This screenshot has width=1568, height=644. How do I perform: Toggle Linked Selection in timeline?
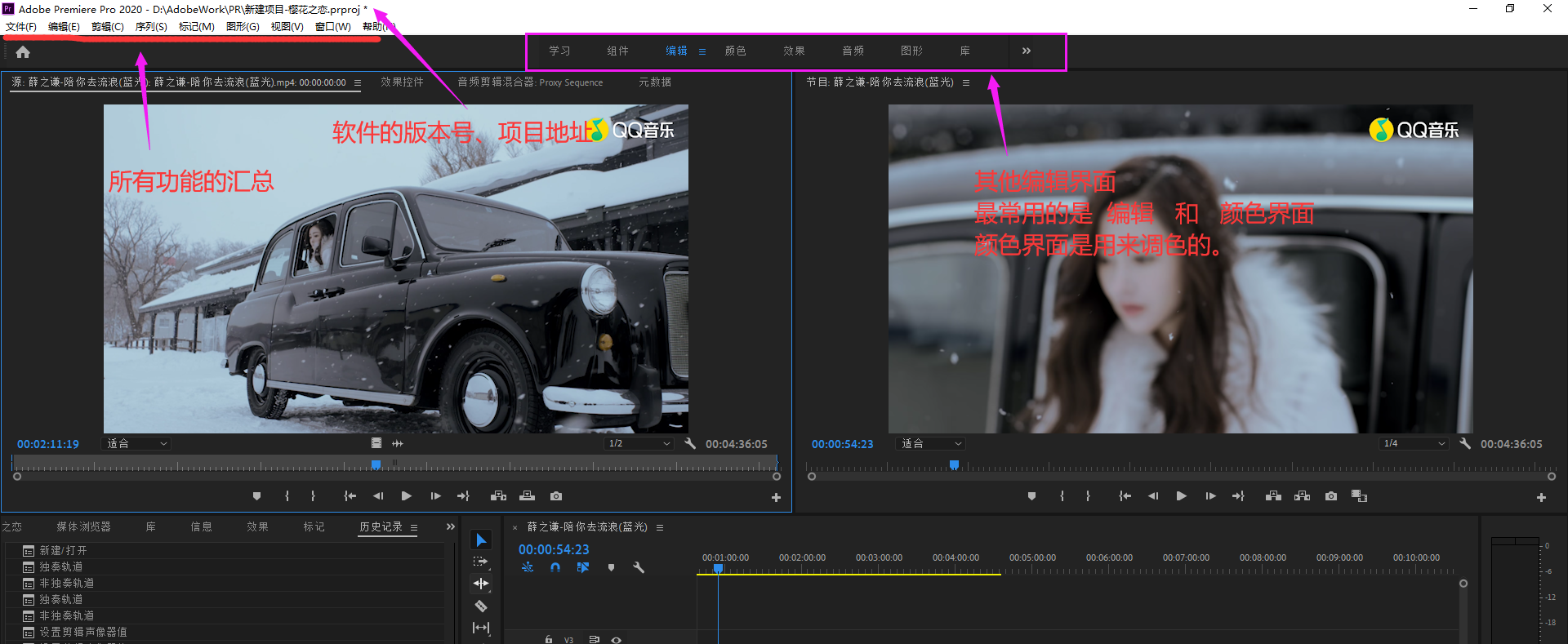583,567
